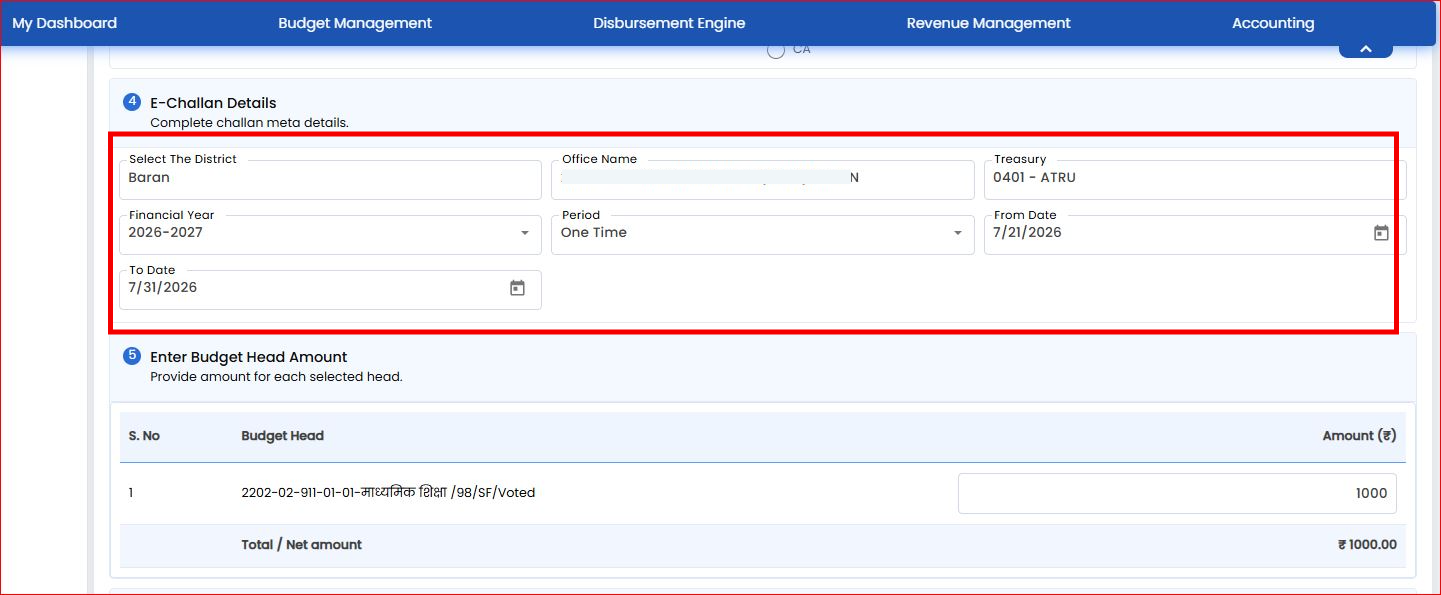The height and width of the screenshot is (595, 1441).
Task: Click the To Date value 7/31/2026
Action: coord(163,288)
